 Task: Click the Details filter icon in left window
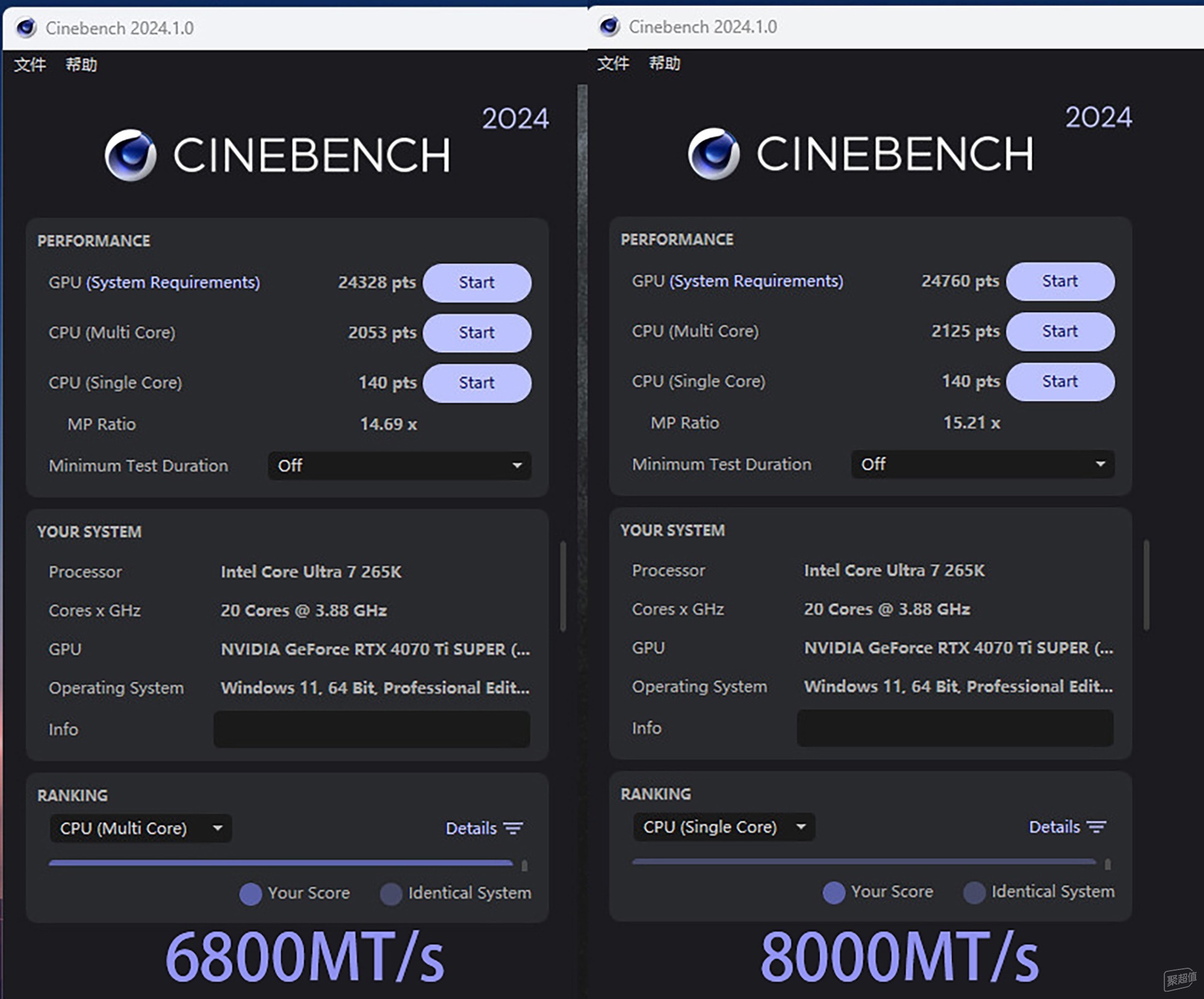(x=514, y=829)
